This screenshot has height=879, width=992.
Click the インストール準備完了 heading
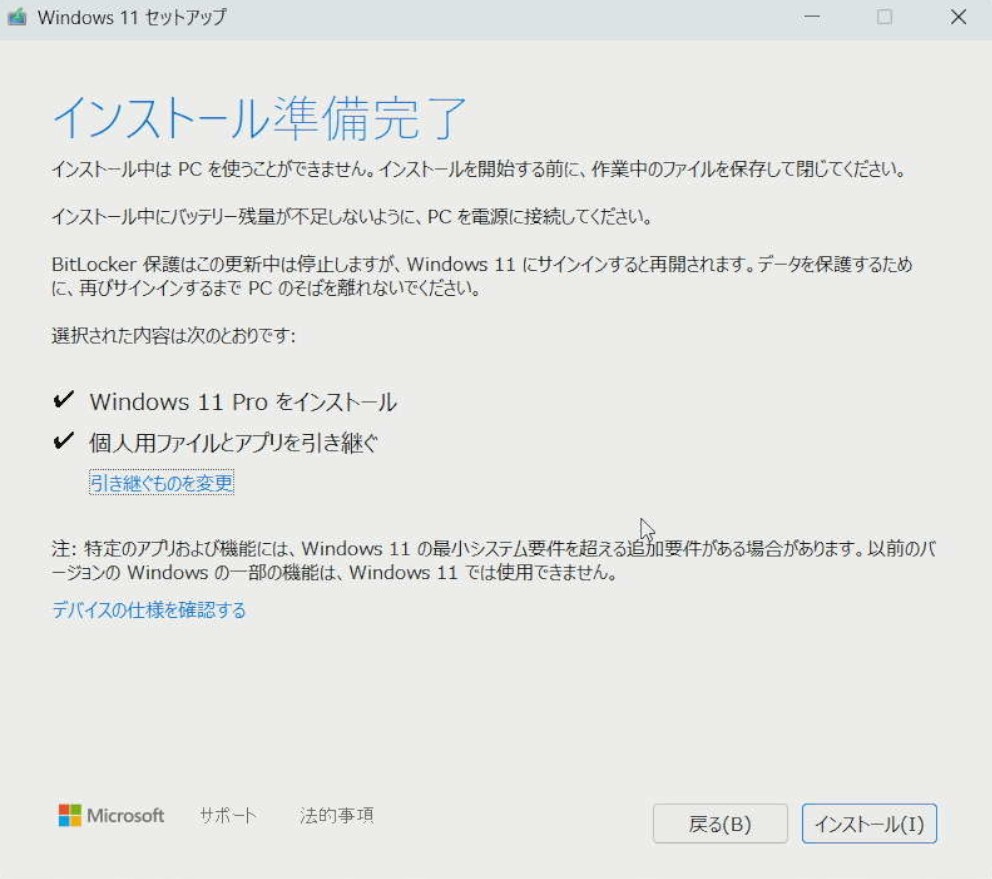click(259, 118)
